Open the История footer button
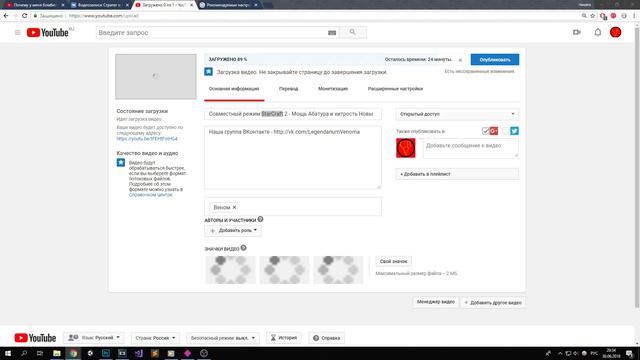The height and width of the screenshot is (360, 640). click(x=284, y=338)
